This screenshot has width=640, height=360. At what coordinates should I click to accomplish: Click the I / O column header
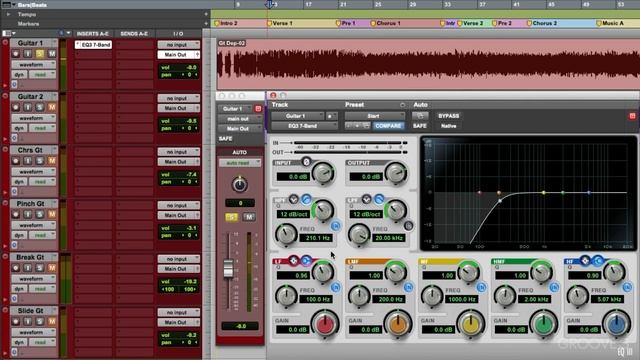[178, 33]
